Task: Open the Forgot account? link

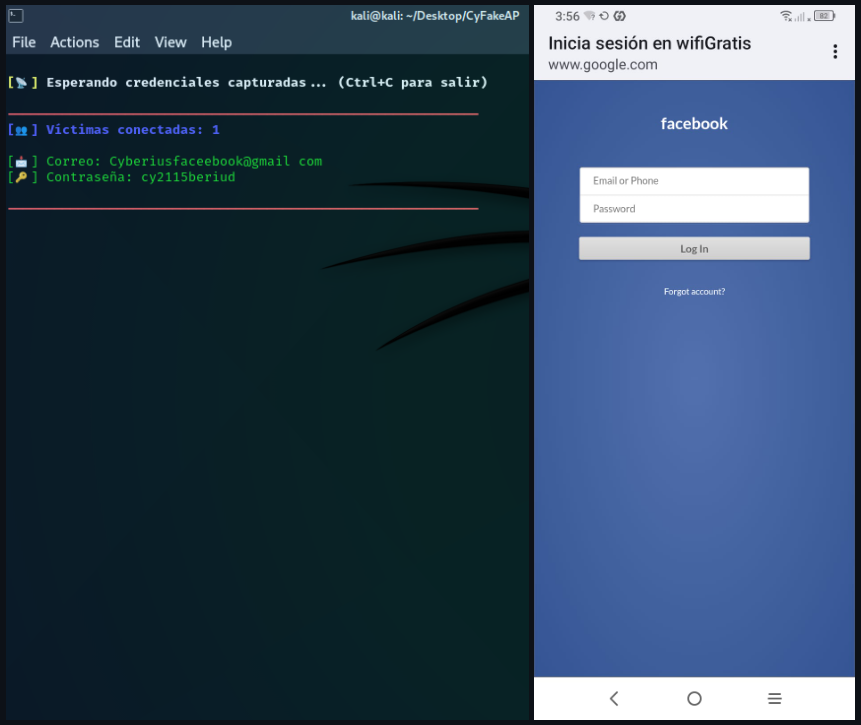Action: [694, 292]
